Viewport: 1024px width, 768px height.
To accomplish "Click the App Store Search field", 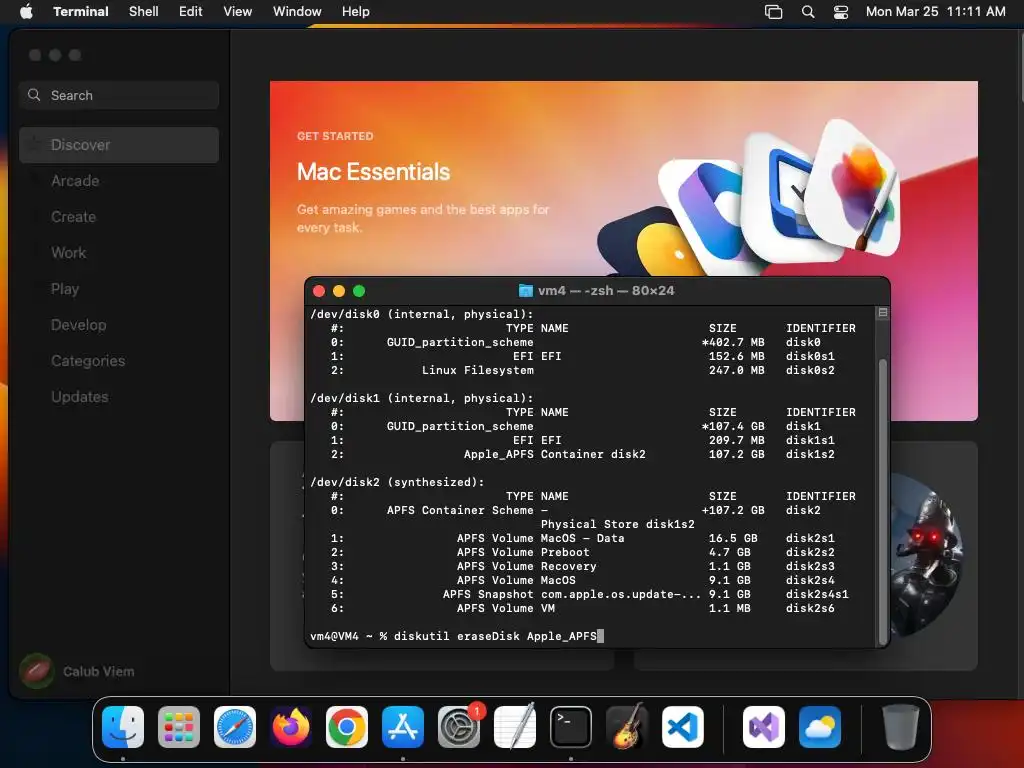I will (x=119, y=95).
